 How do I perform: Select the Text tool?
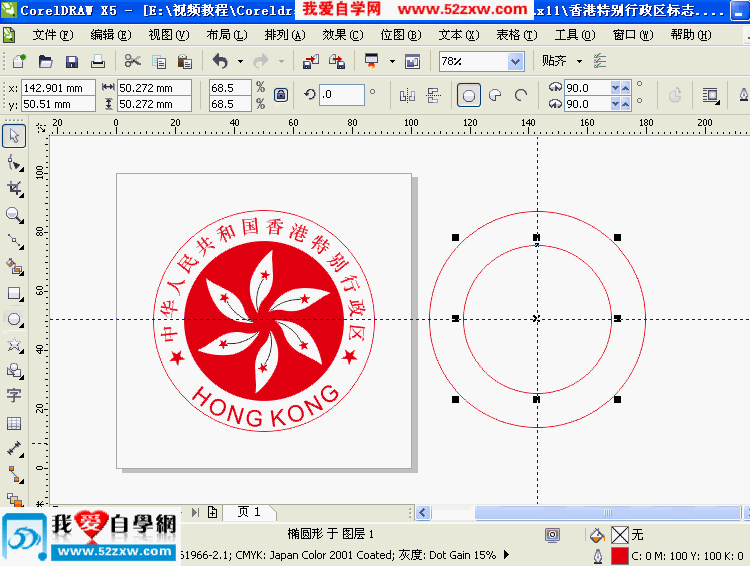pyautogui.click(x=14, y=396)
